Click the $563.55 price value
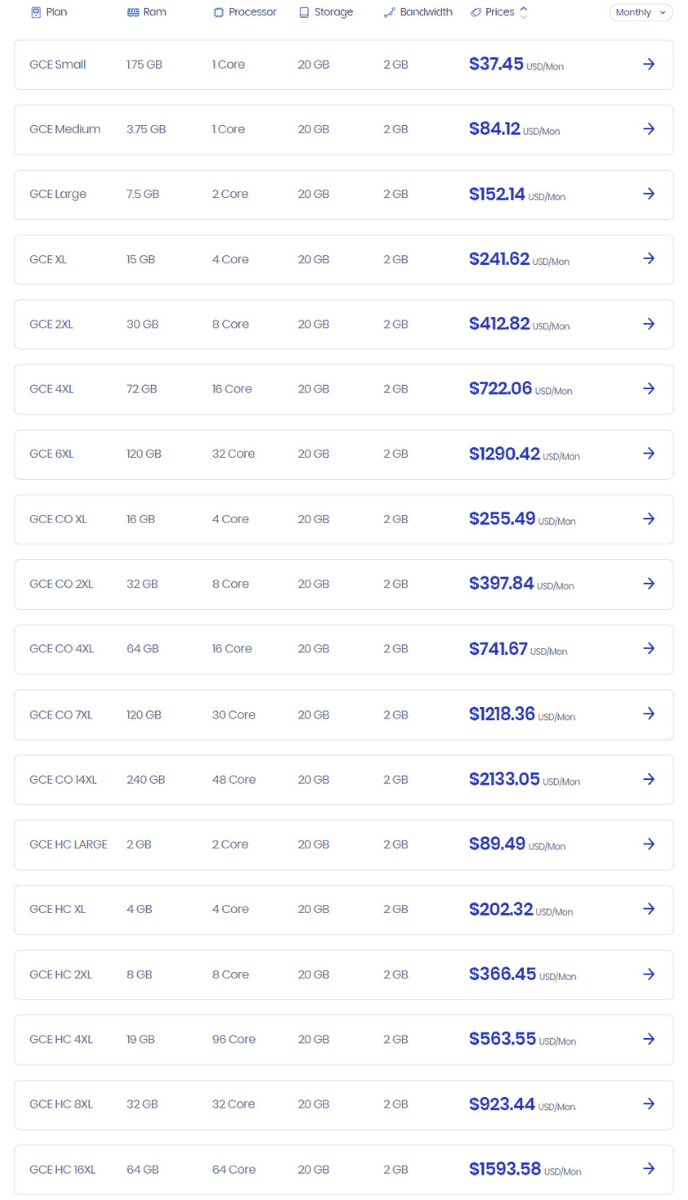This screenshot has width=688, height=1200. click(502, 1039)
